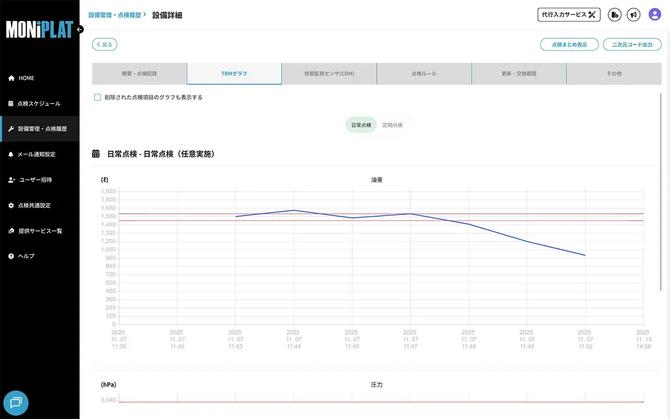The width and height of the screenshot is (670, 419).
Task: Click the company building icon in header
Action: pos(615,14)
